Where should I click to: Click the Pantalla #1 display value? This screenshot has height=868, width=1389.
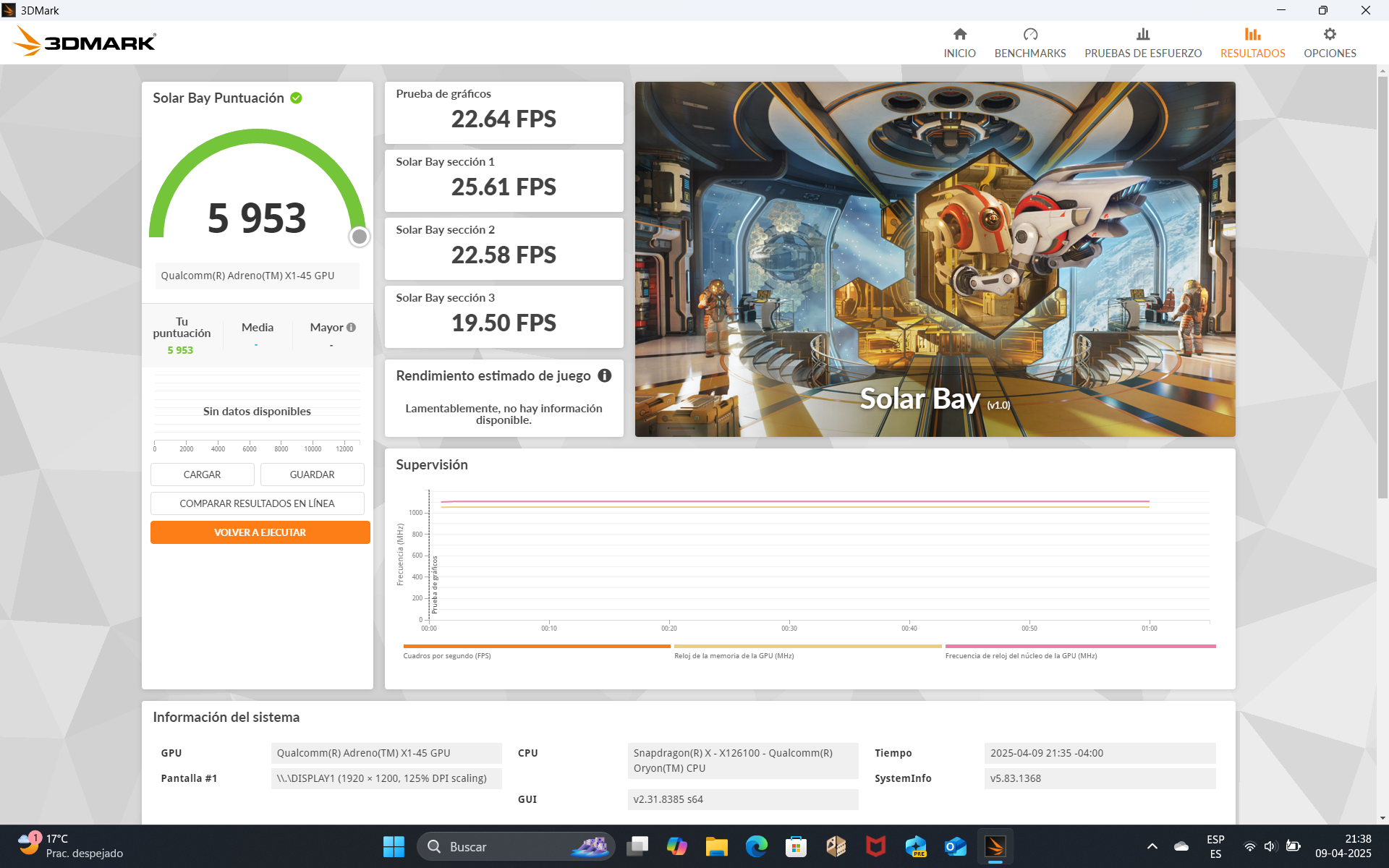(386, 778)
